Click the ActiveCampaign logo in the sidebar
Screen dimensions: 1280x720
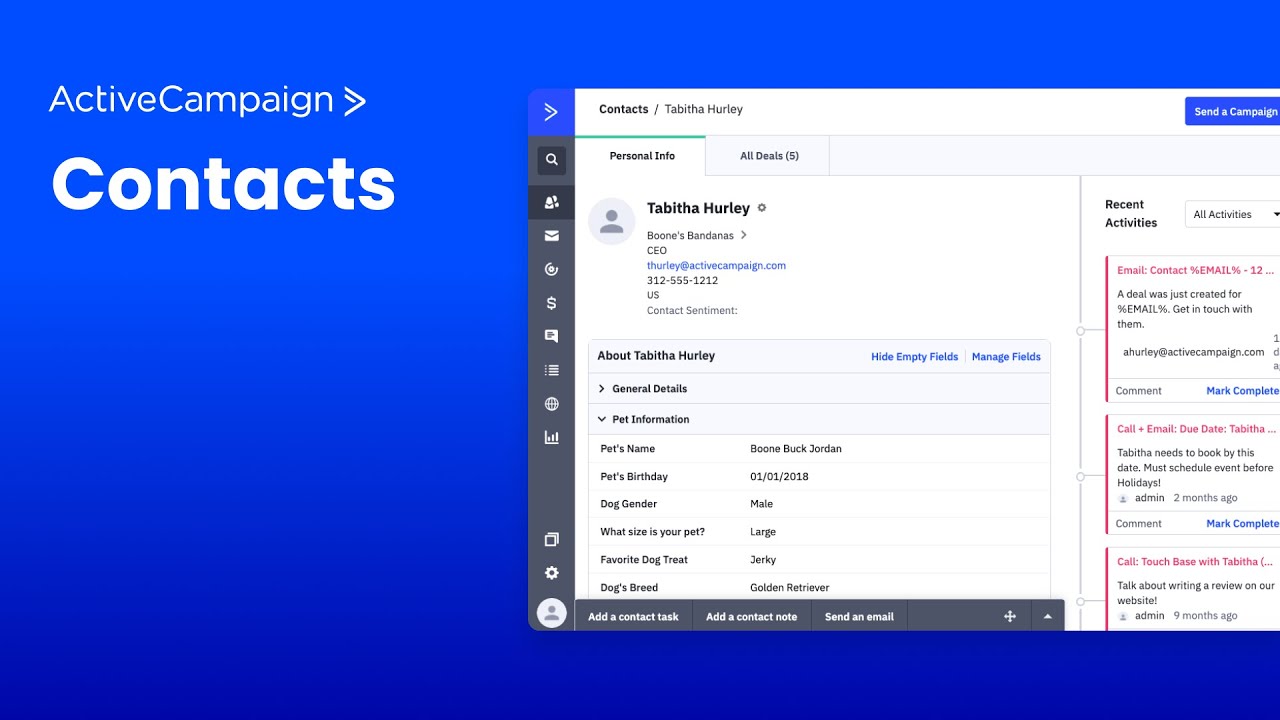click(551, 112)
